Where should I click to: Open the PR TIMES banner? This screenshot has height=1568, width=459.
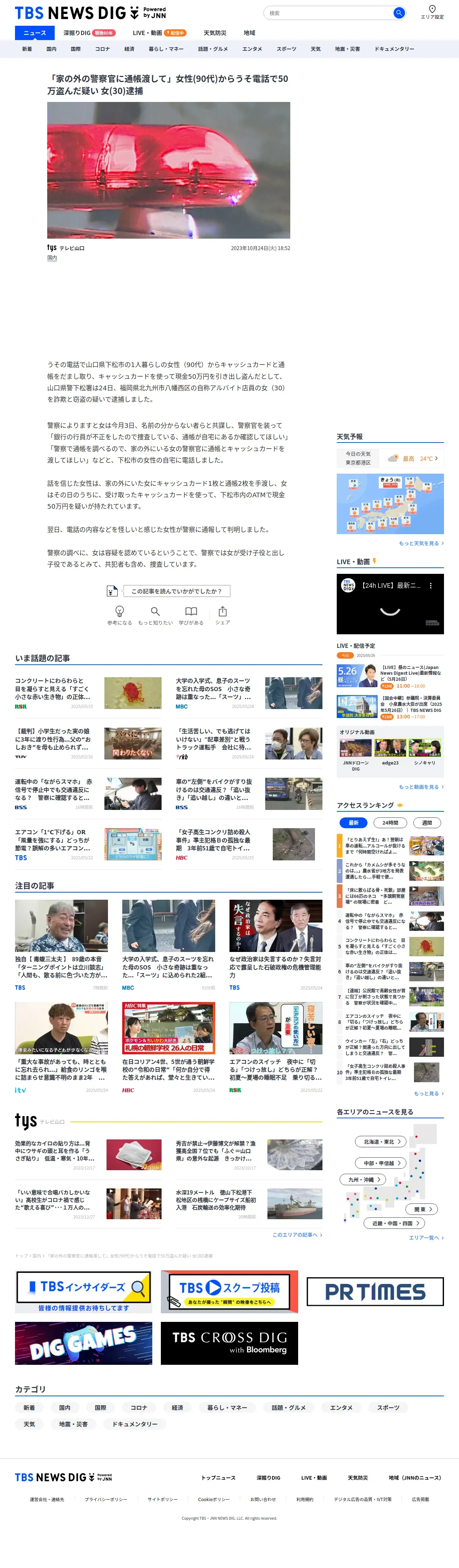(x=375, y=1292)
